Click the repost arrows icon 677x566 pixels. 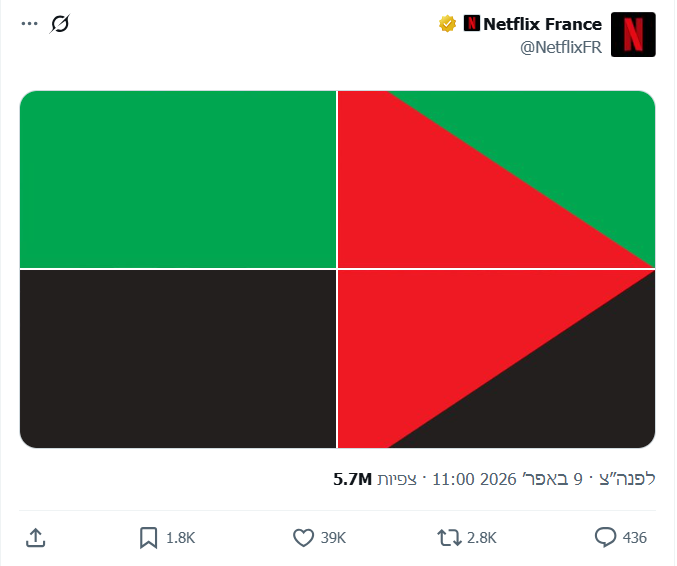450,537
